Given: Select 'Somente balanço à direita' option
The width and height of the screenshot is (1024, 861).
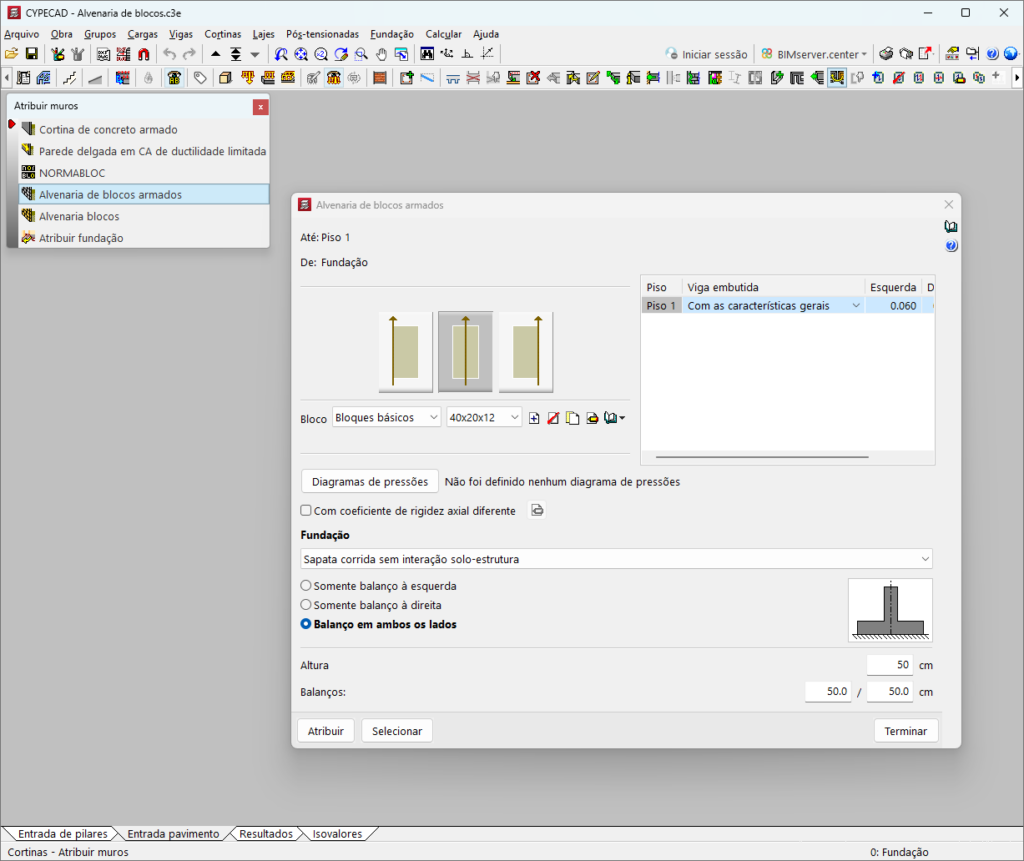Looking at the screenshot, I should pos(306,605).
